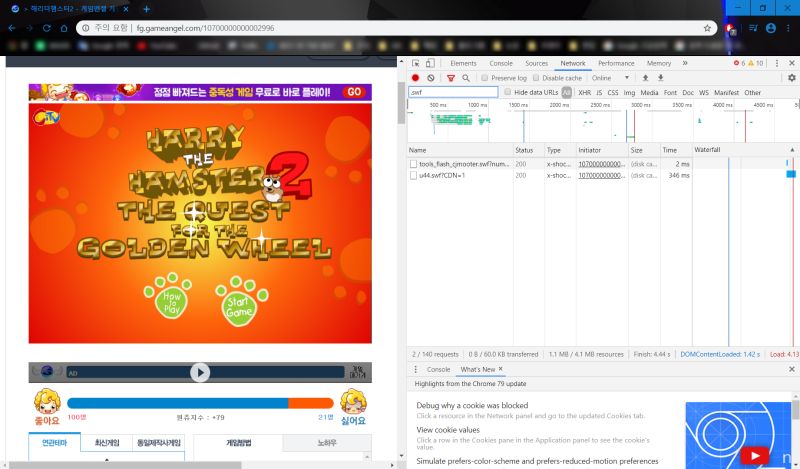Select the 노하우 tab
800x469 pixels.
327,442
